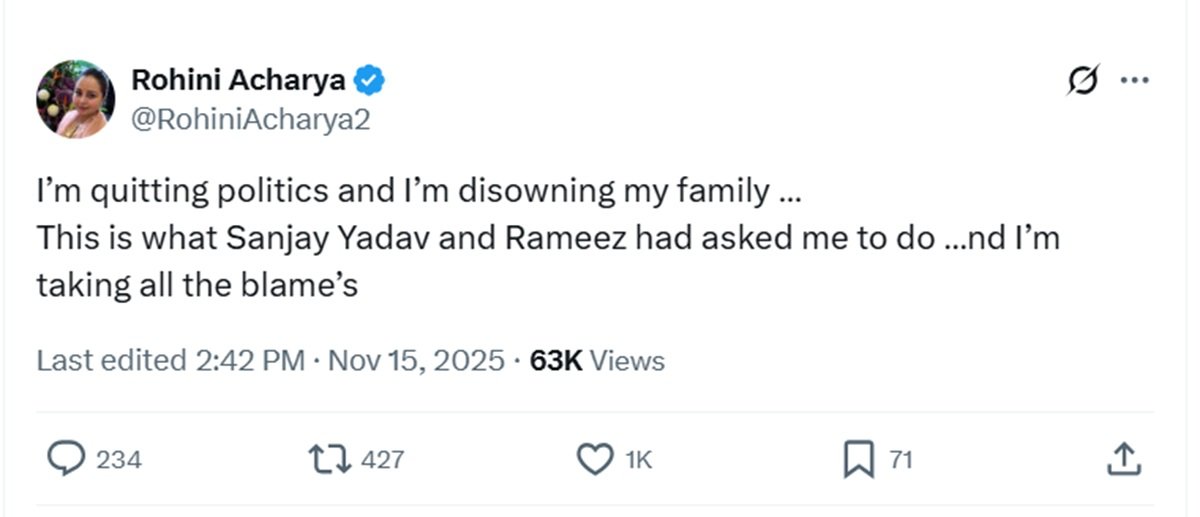
Task: View edit history via Last edited
Action: click(110, 360)
